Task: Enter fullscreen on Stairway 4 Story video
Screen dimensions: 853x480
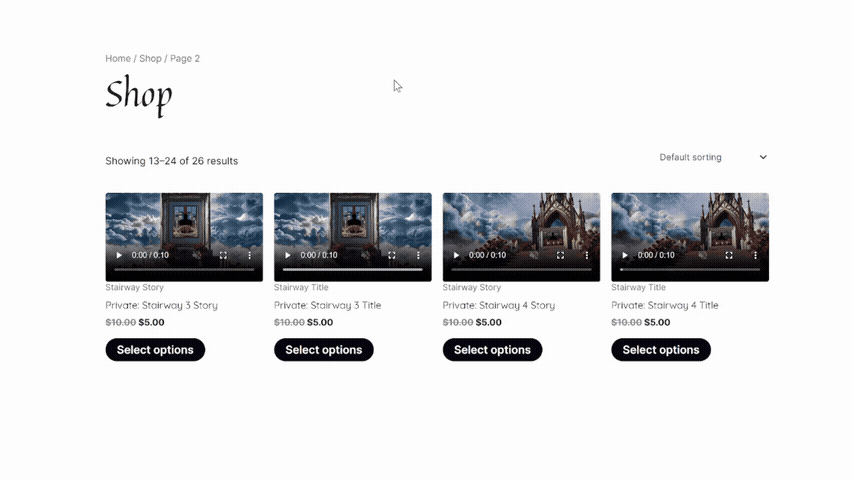Action: pyautogui.click(x=560, y=255)
